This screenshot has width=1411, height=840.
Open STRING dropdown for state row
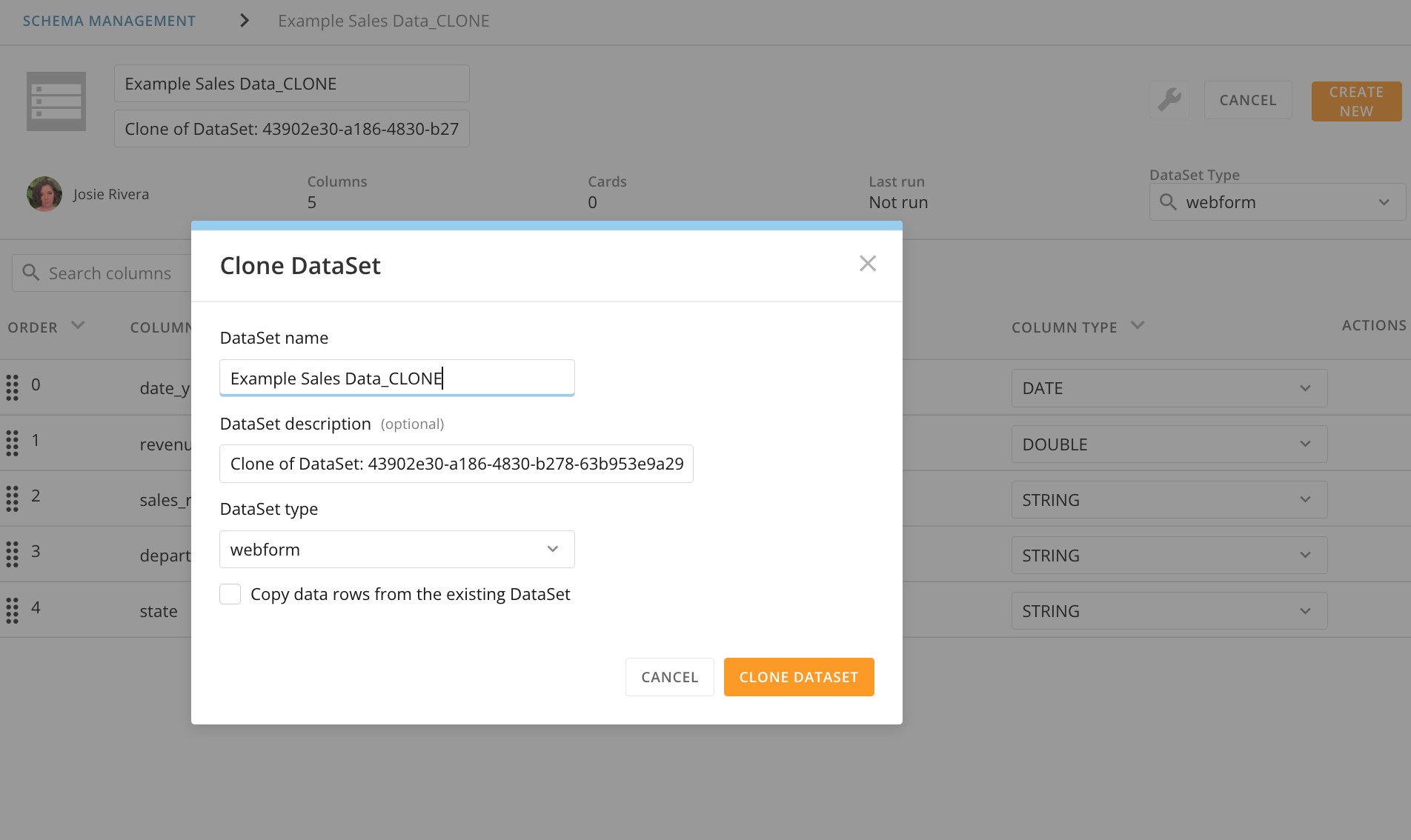click(1169, 611)
